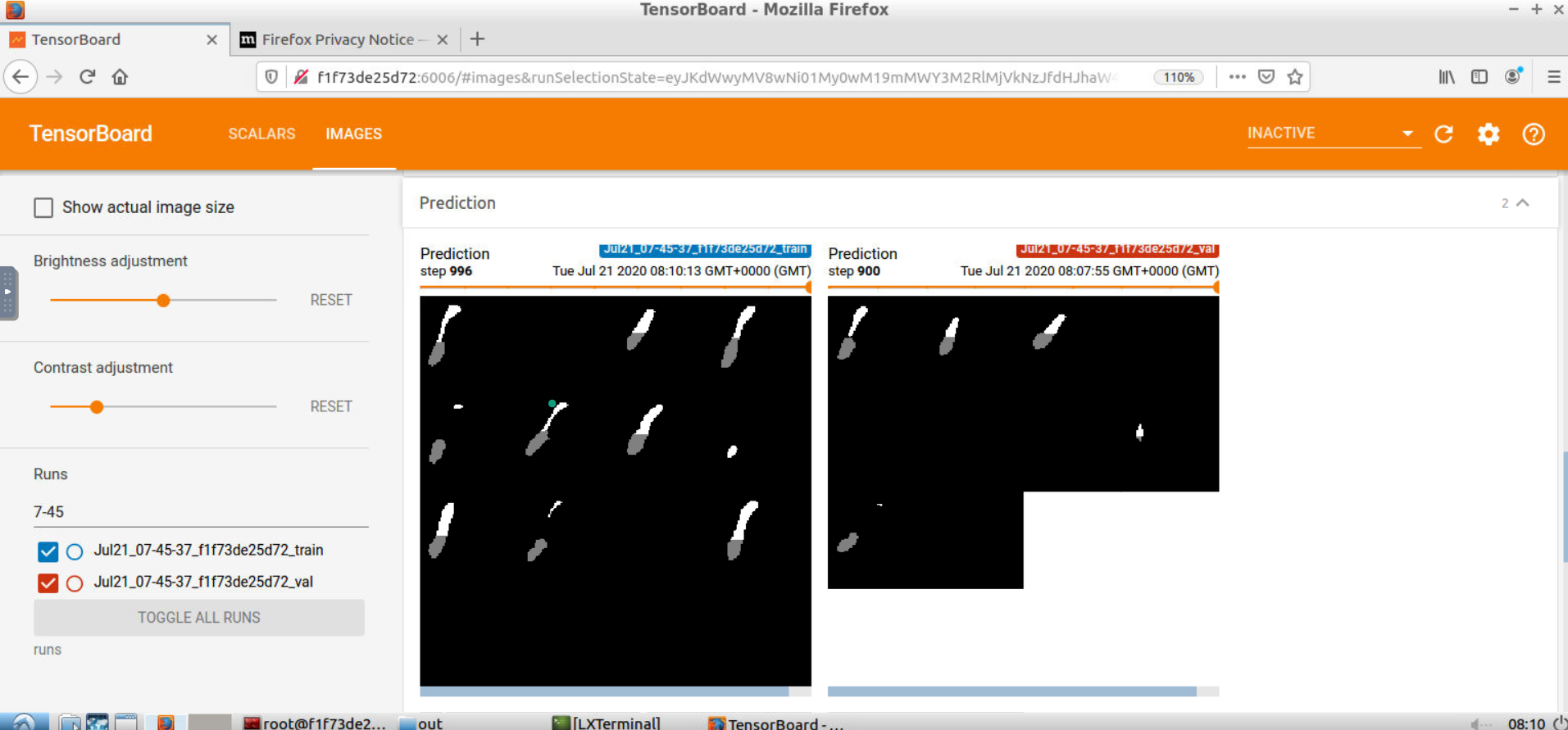Viewport: 1568px width, 730px height.
Task: Open the train prediction image at step 996
Action: [x=616, y=491]
